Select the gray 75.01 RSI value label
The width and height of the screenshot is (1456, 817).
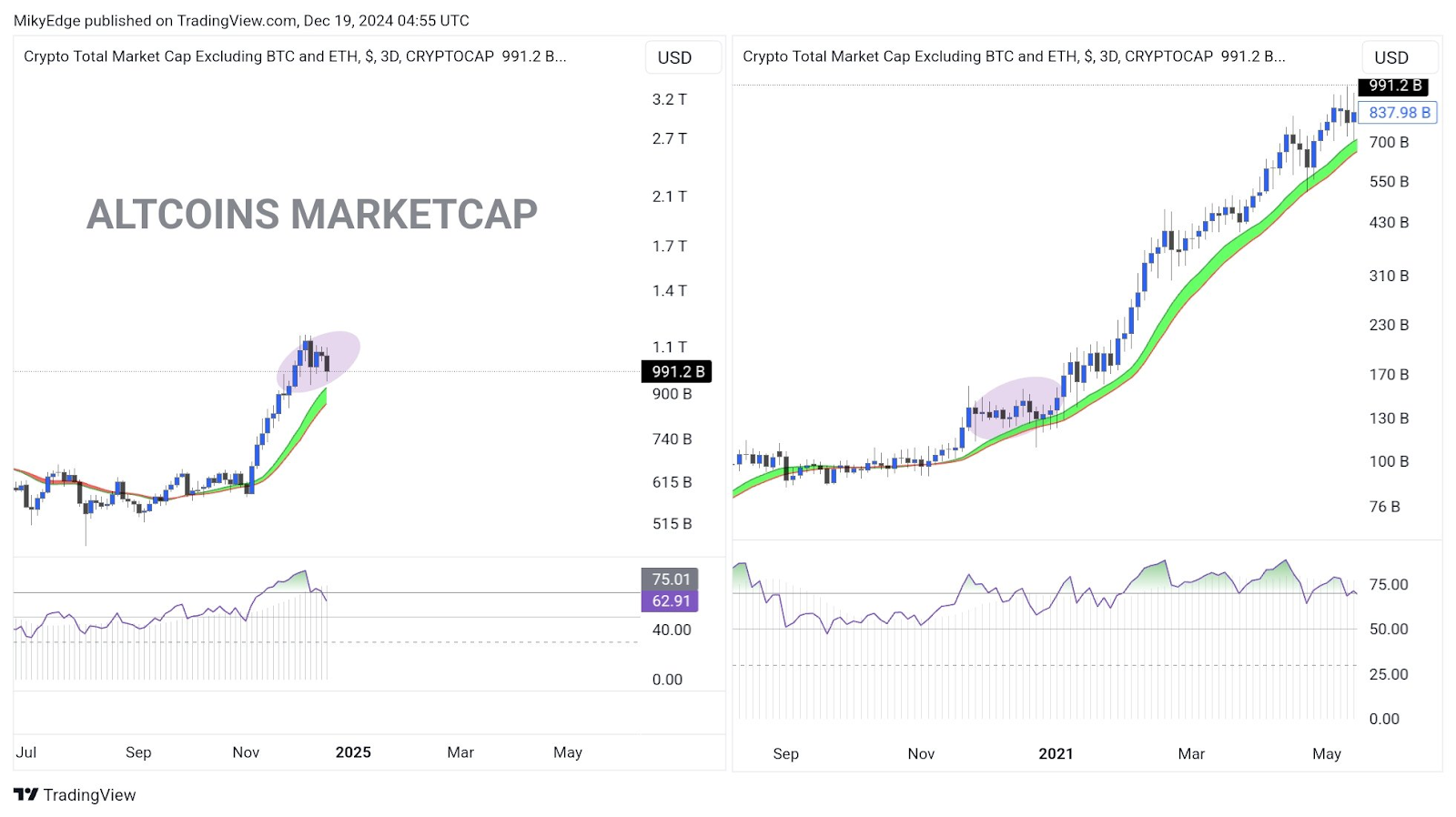[671, 579]
